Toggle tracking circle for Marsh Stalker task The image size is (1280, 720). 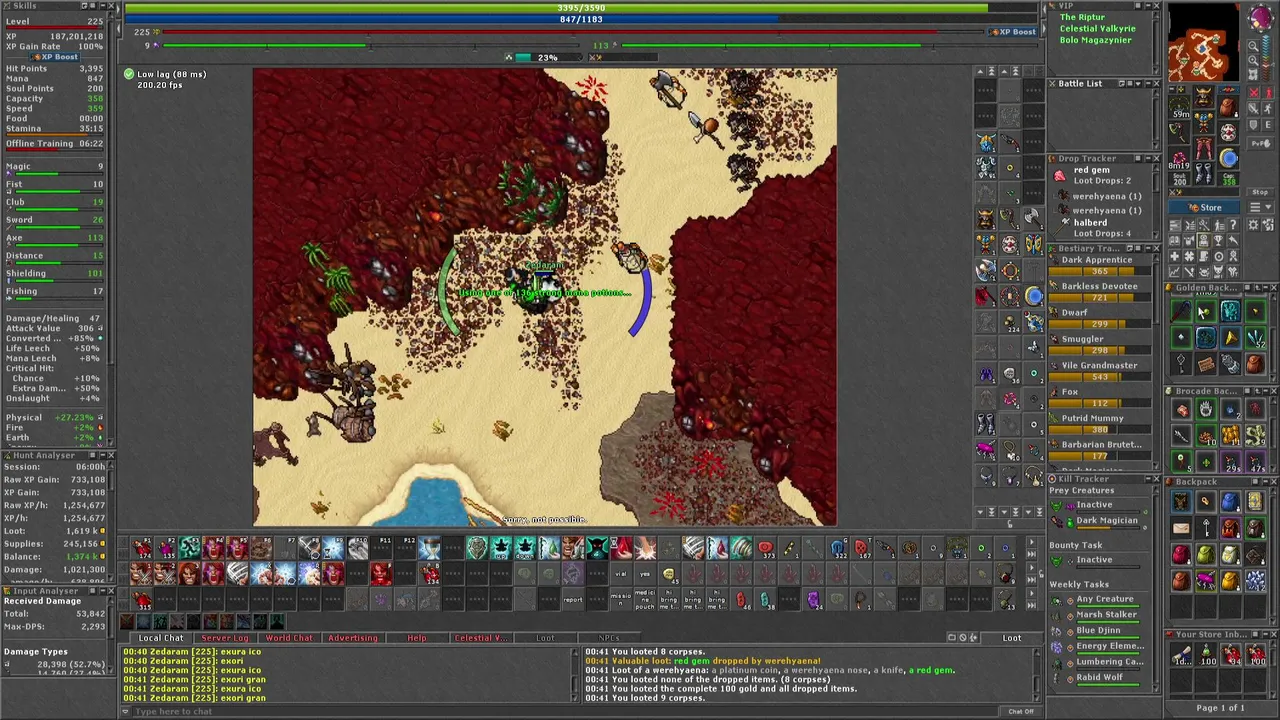pyautogui.click(x=1070, y=617)
